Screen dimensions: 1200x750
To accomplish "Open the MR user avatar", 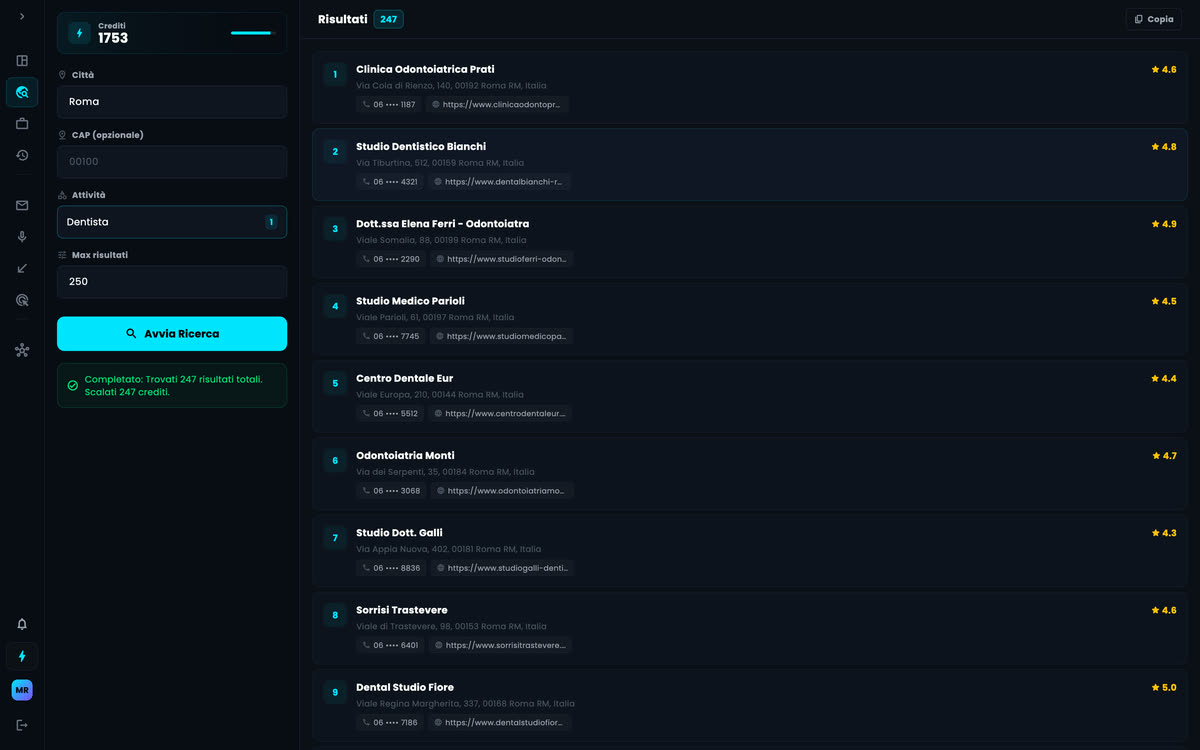I will point(22,690).
